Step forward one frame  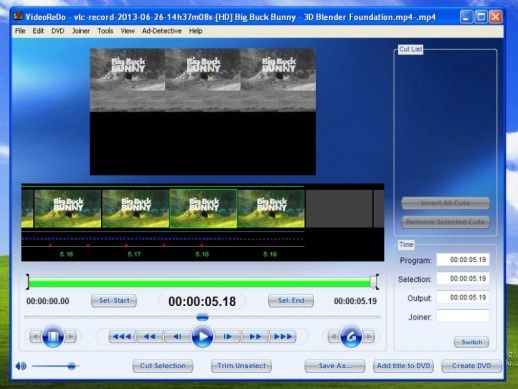(x=227, y=337)
